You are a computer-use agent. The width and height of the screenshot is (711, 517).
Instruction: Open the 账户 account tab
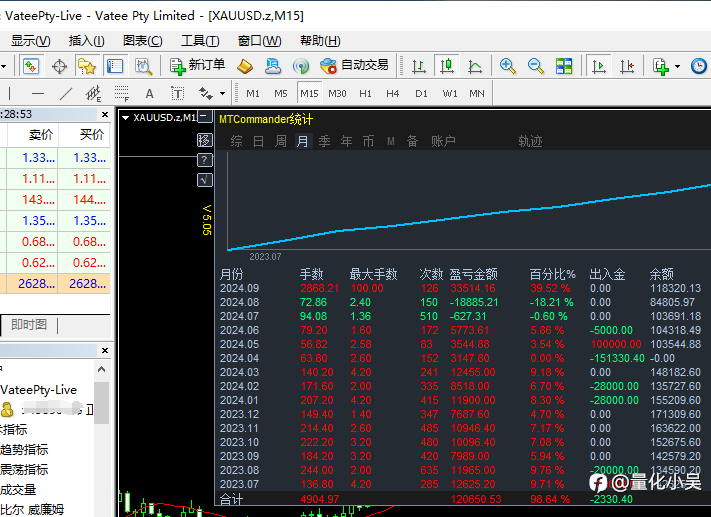[443, 141]
